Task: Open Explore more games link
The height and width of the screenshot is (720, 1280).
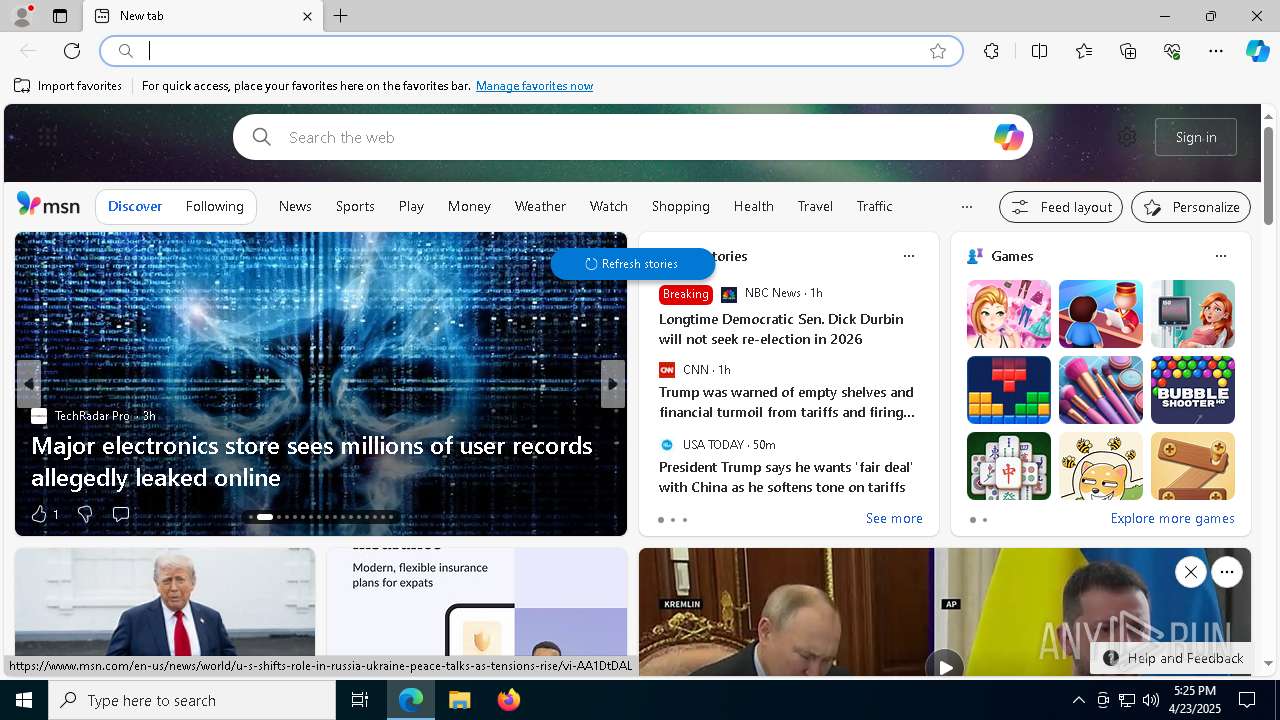Action: pos(1172,518)
